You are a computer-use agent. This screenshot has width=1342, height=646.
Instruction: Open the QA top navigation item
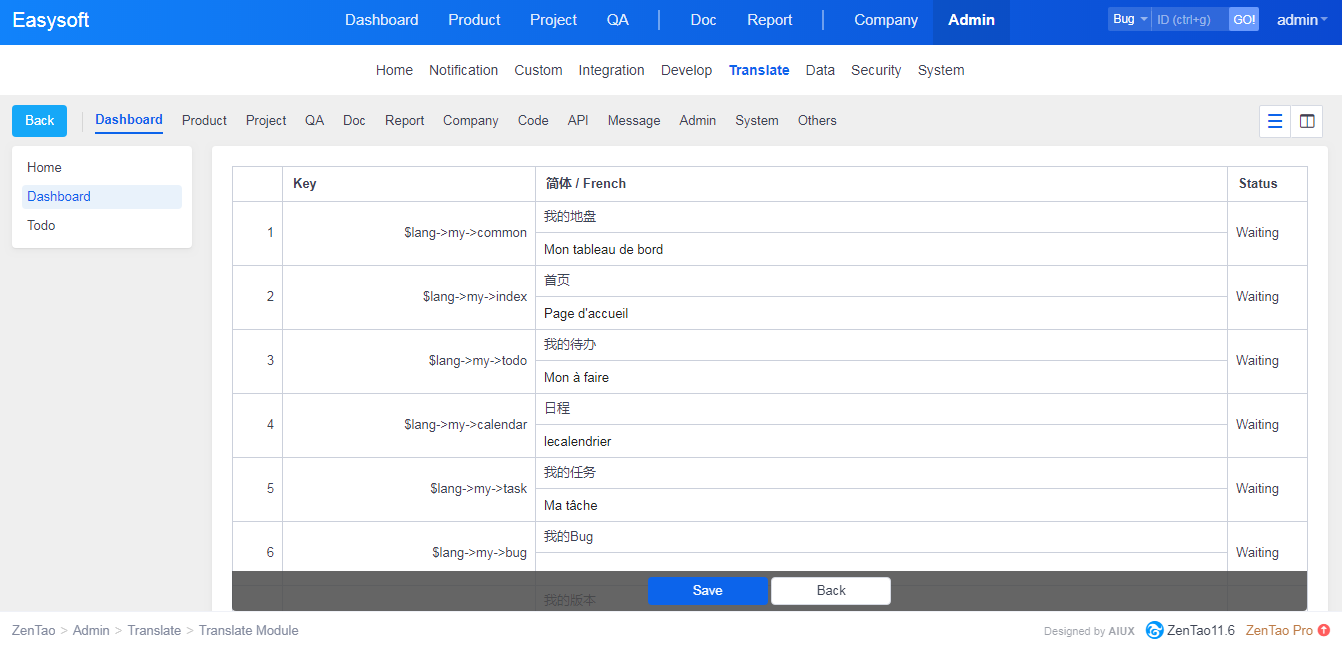[618, 20]
